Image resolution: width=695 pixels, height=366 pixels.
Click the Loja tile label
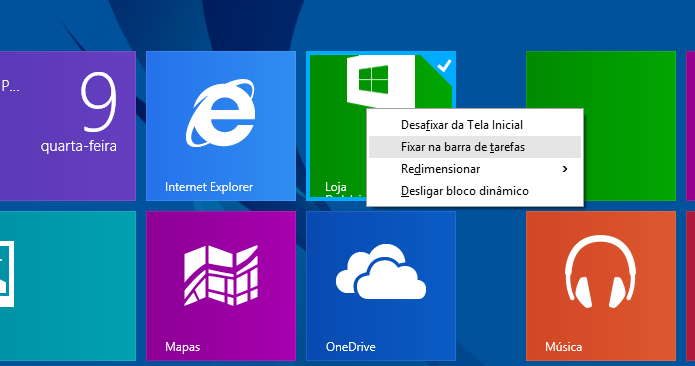click(x=336, y=187)
